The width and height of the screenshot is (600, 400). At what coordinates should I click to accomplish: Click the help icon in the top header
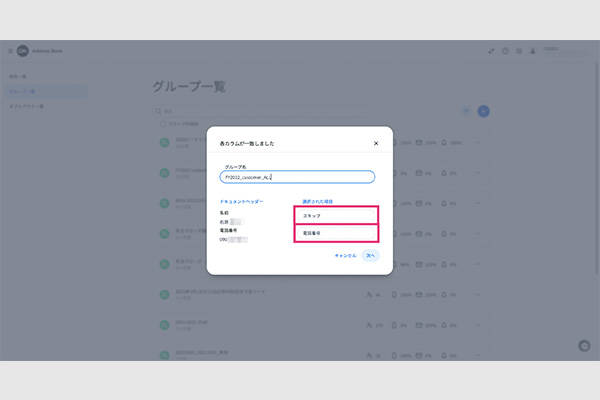pyautogui.click(x=505, y=51)
